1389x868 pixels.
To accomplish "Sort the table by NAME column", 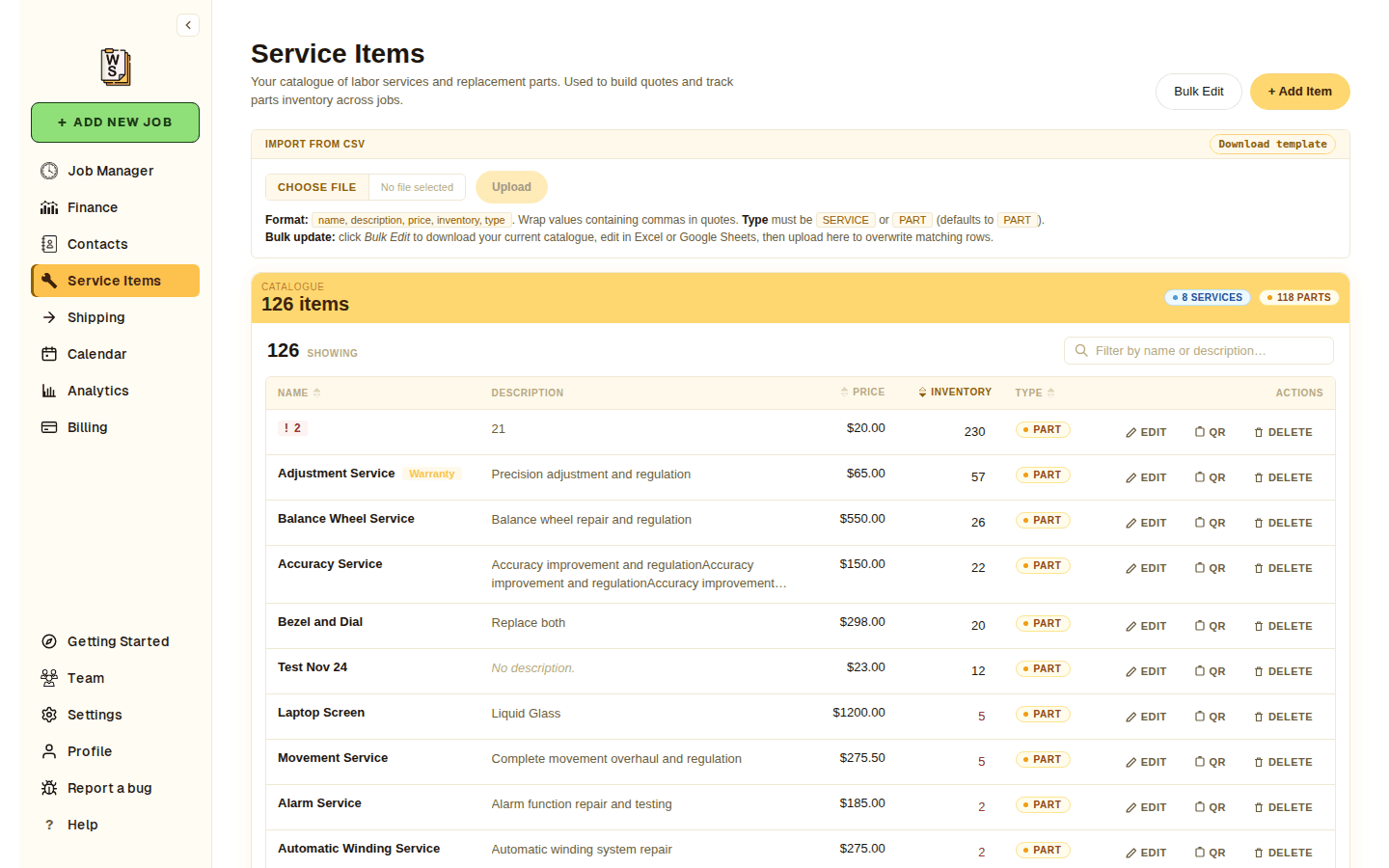I will click(x=299, y=393).
